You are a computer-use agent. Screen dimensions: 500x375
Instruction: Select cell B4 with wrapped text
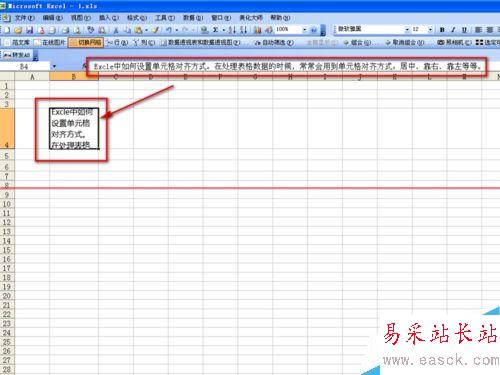click(74, 128)
